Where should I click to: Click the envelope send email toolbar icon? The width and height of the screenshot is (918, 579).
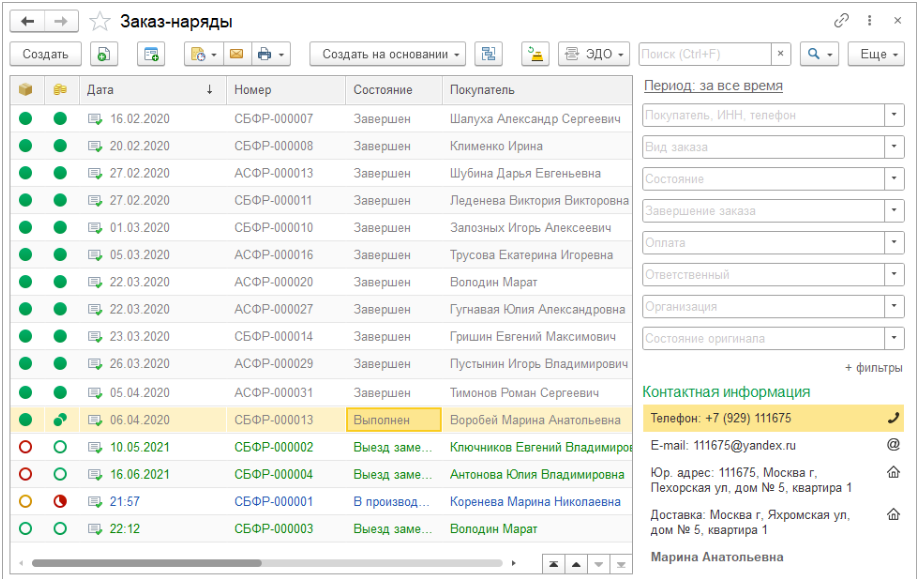[x=237, y=54]
